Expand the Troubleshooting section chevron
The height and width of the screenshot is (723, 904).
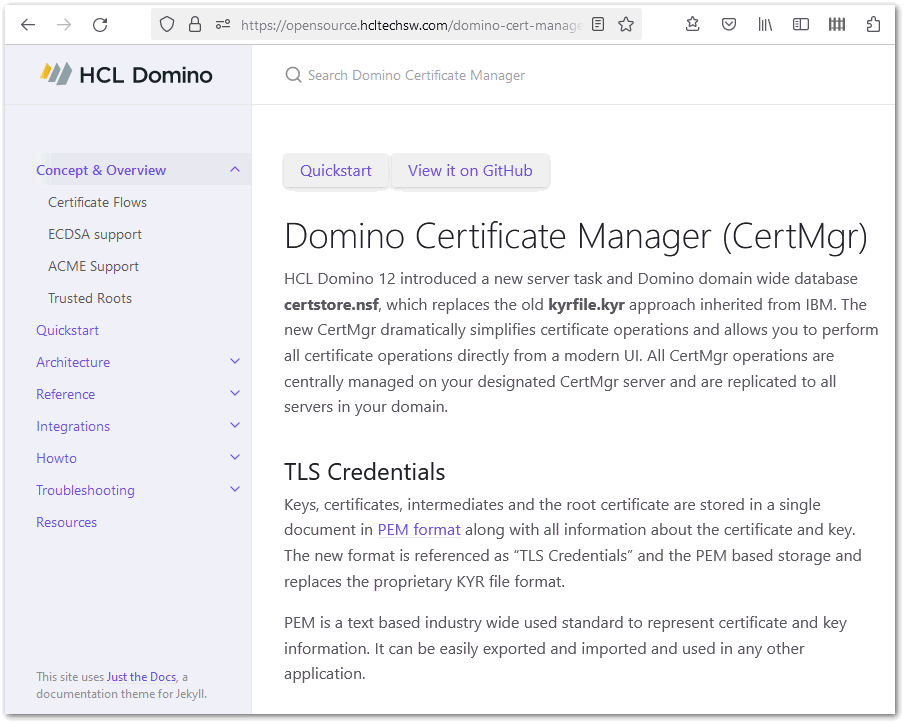pyautogui.click(x=235, y=489)
